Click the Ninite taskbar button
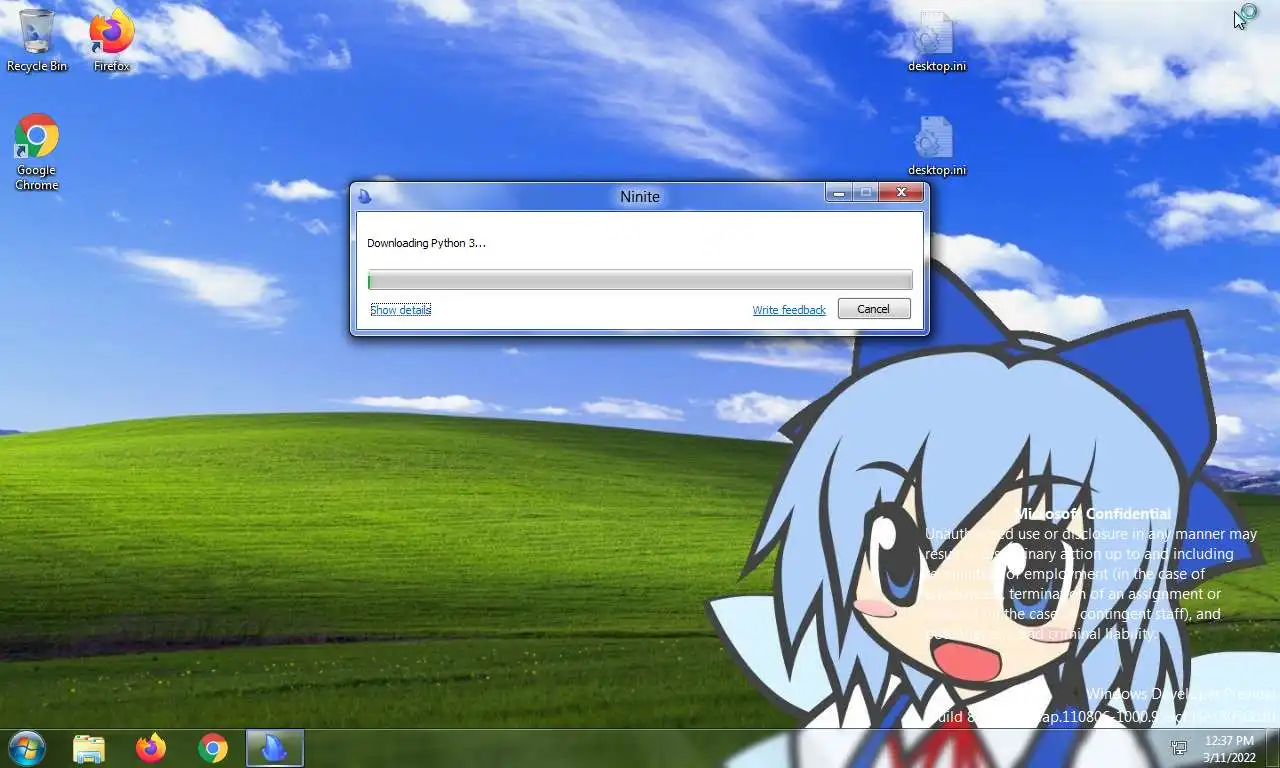This screenshot has width=1280, height=768. pos(274,748)
